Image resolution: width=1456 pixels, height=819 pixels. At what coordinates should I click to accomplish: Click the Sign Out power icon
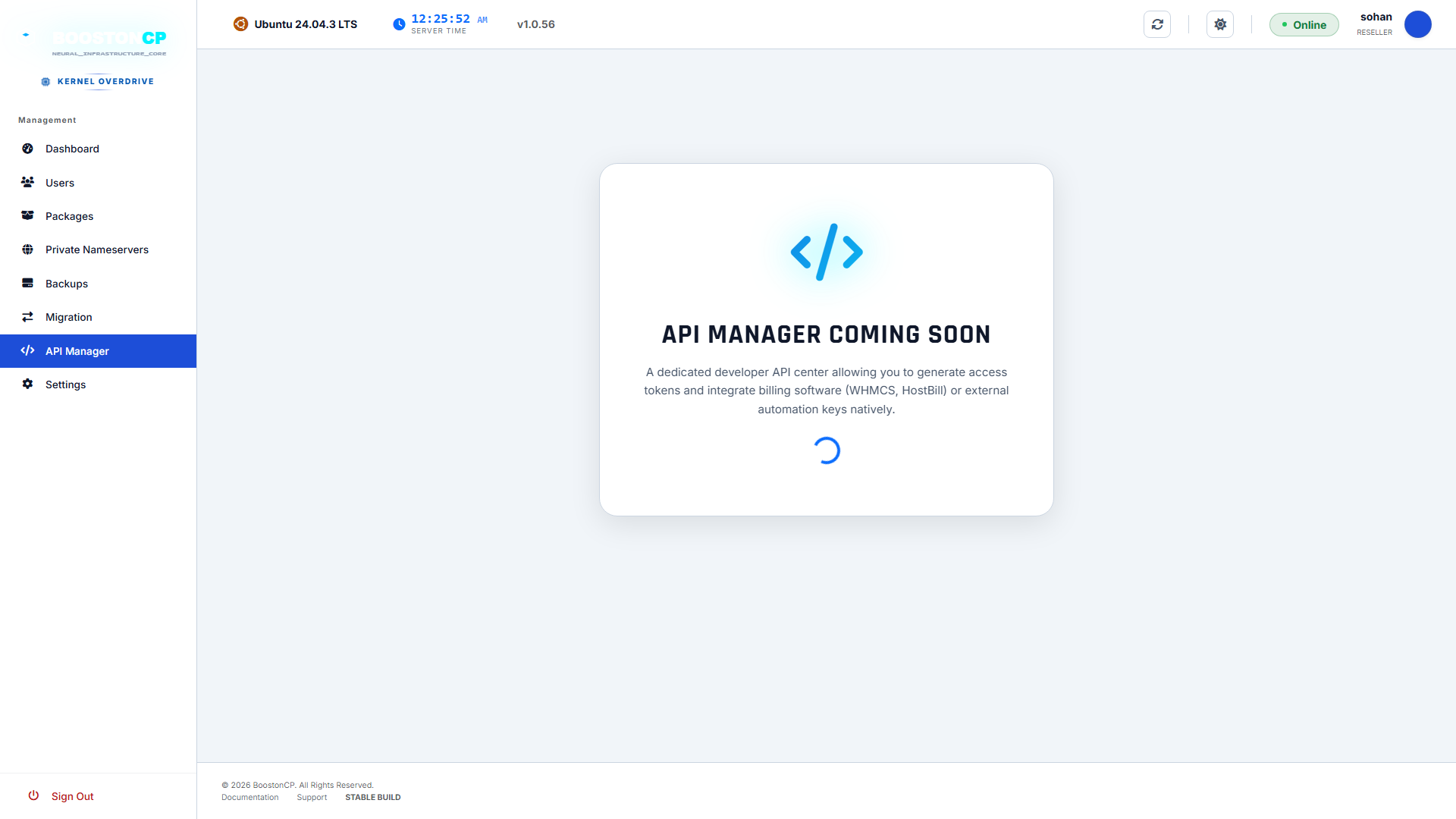coord(33,795)
